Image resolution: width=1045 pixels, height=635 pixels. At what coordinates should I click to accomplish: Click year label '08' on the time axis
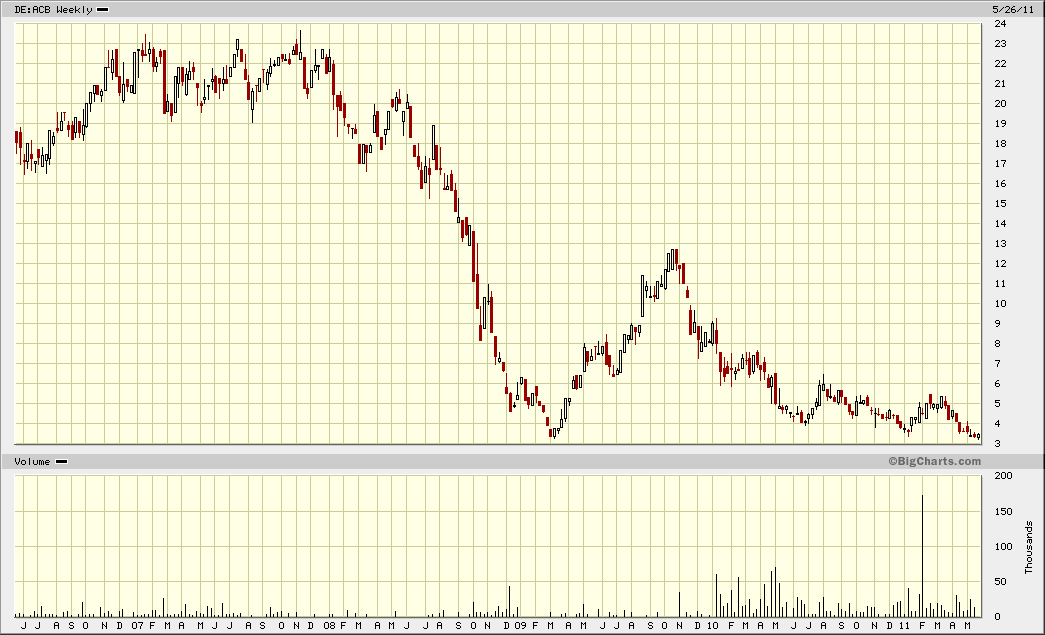(x=329, y=626)
